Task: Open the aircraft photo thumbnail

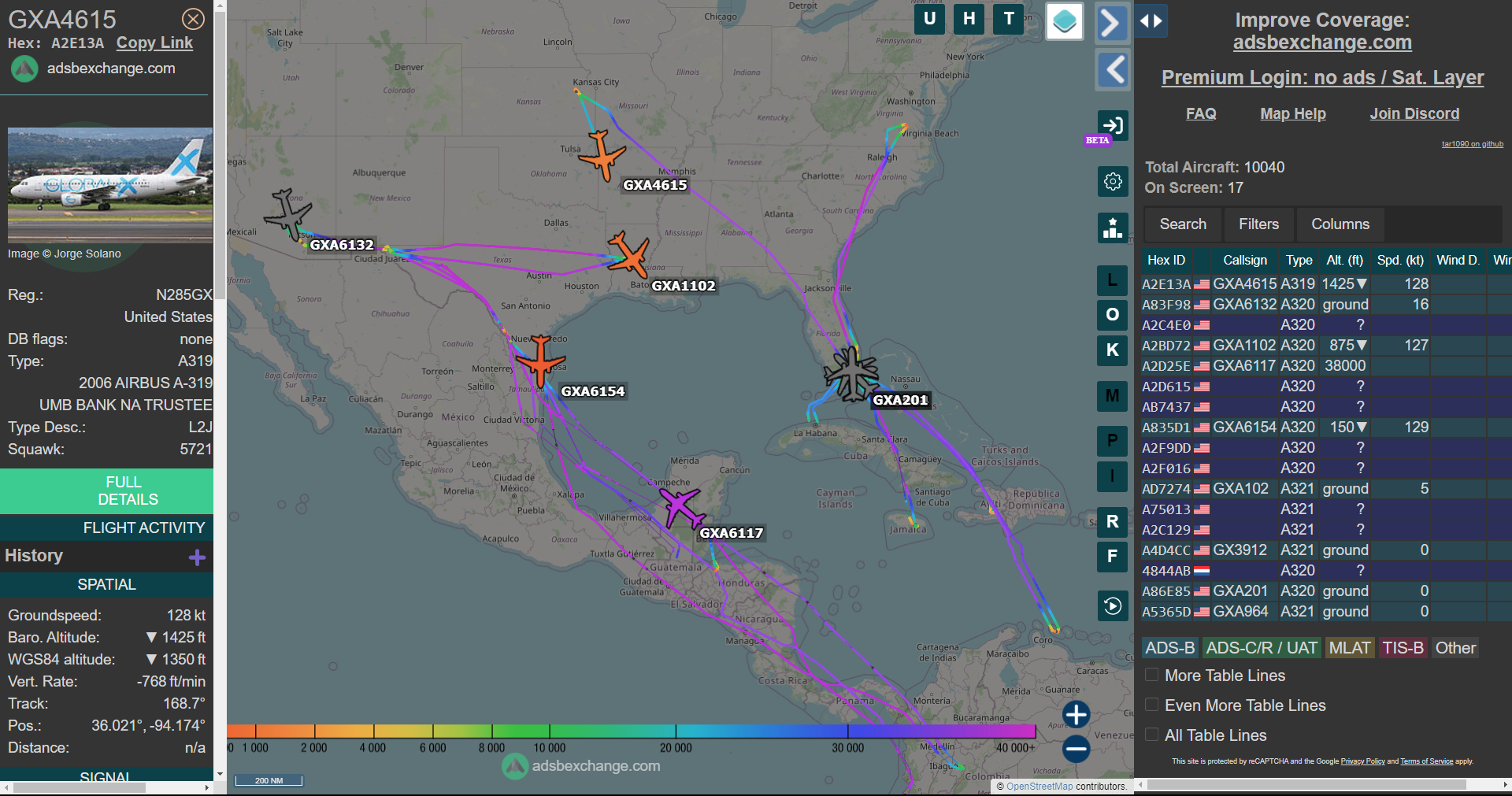Action: [110, 185]
